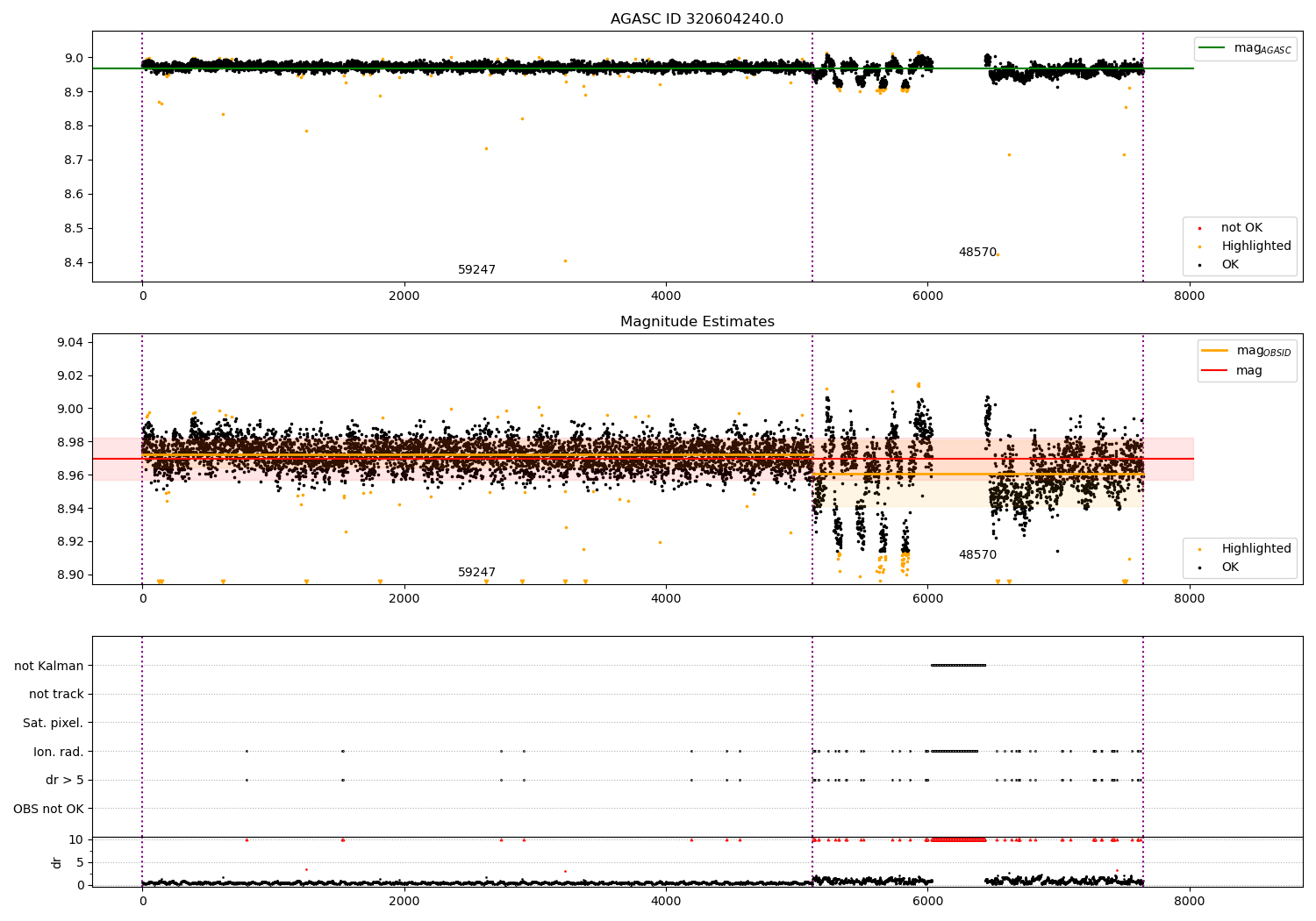Click the 'dr > 5' axis label
Viewport: 1316px width, 921px height.
click(x=64, y=781)
